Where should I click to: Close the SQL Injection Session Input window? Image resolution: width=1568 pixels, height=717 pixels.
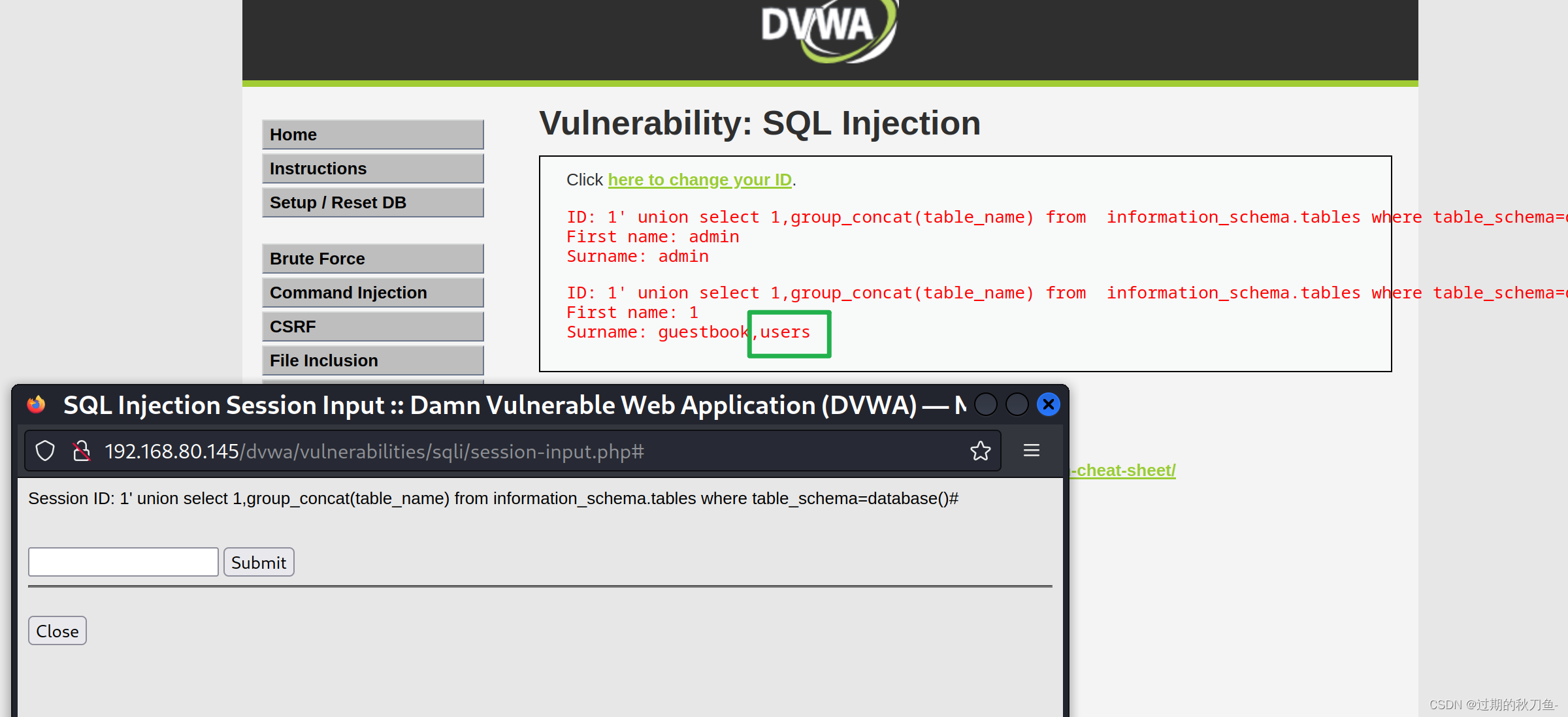click(1049, 405)
